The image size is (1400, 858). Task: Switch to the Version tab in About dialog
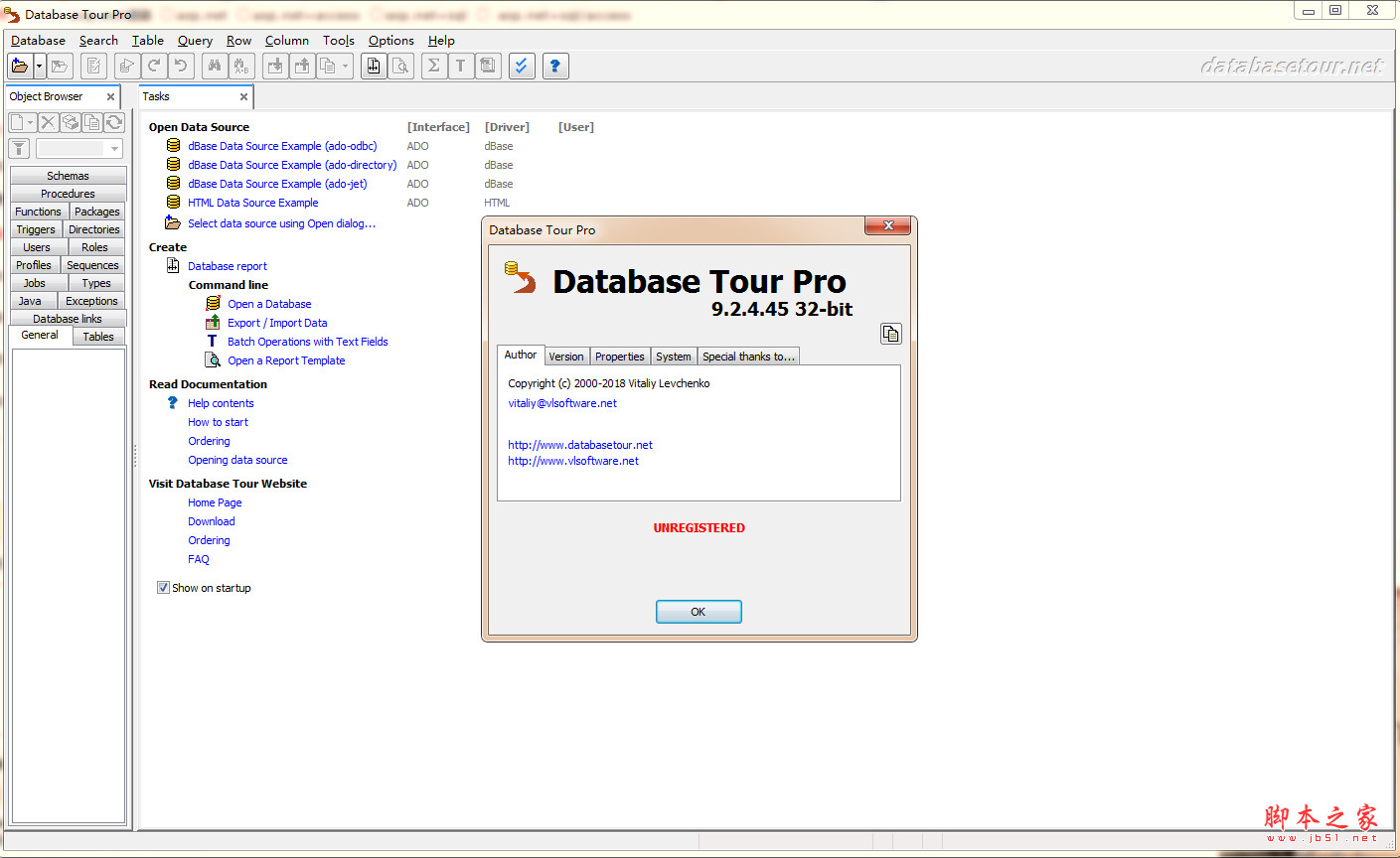click(x=566, y=357)
